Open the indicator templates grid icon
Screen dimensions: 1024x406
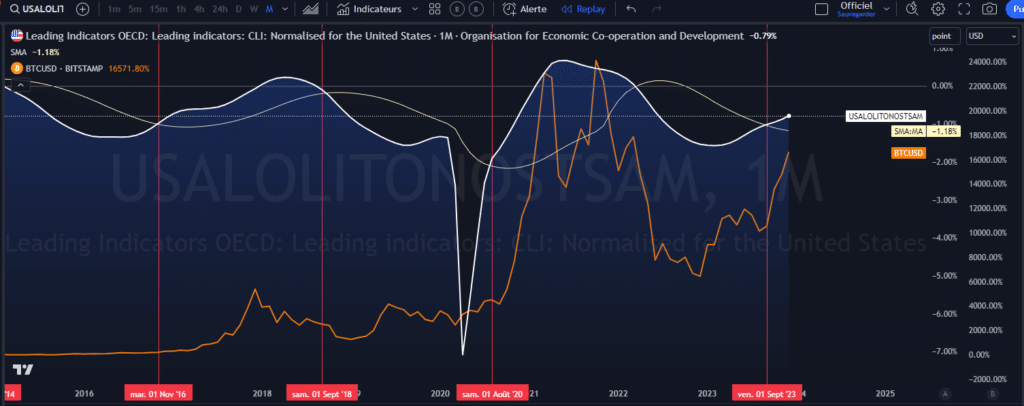pos(435,9)
